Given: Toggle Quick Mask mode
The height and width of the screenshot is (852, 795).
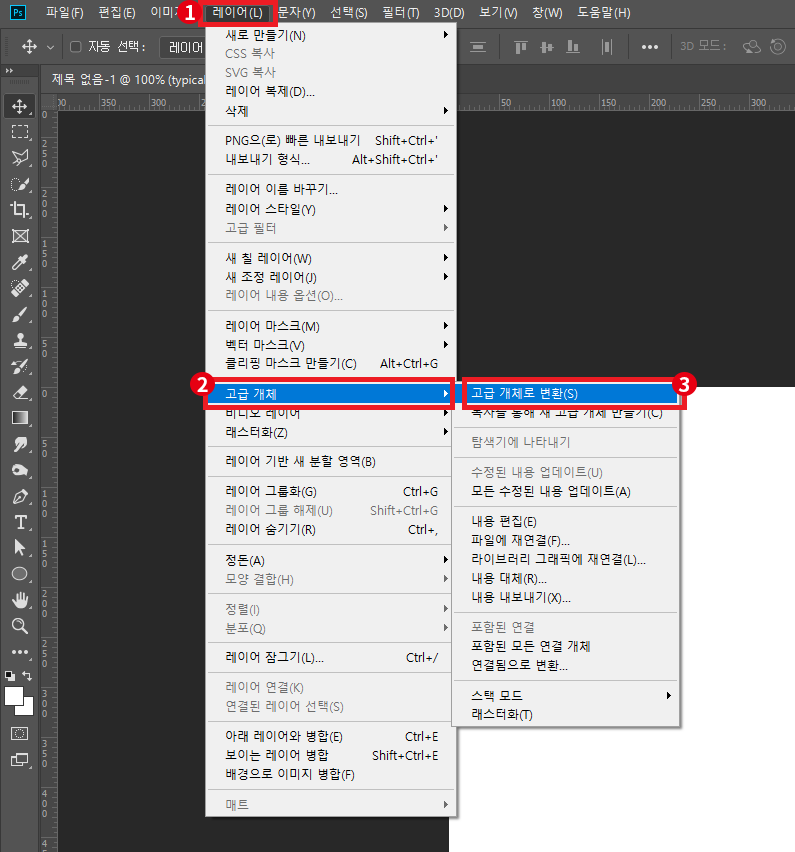Looking at the screenshot, I should pos(20,734).
